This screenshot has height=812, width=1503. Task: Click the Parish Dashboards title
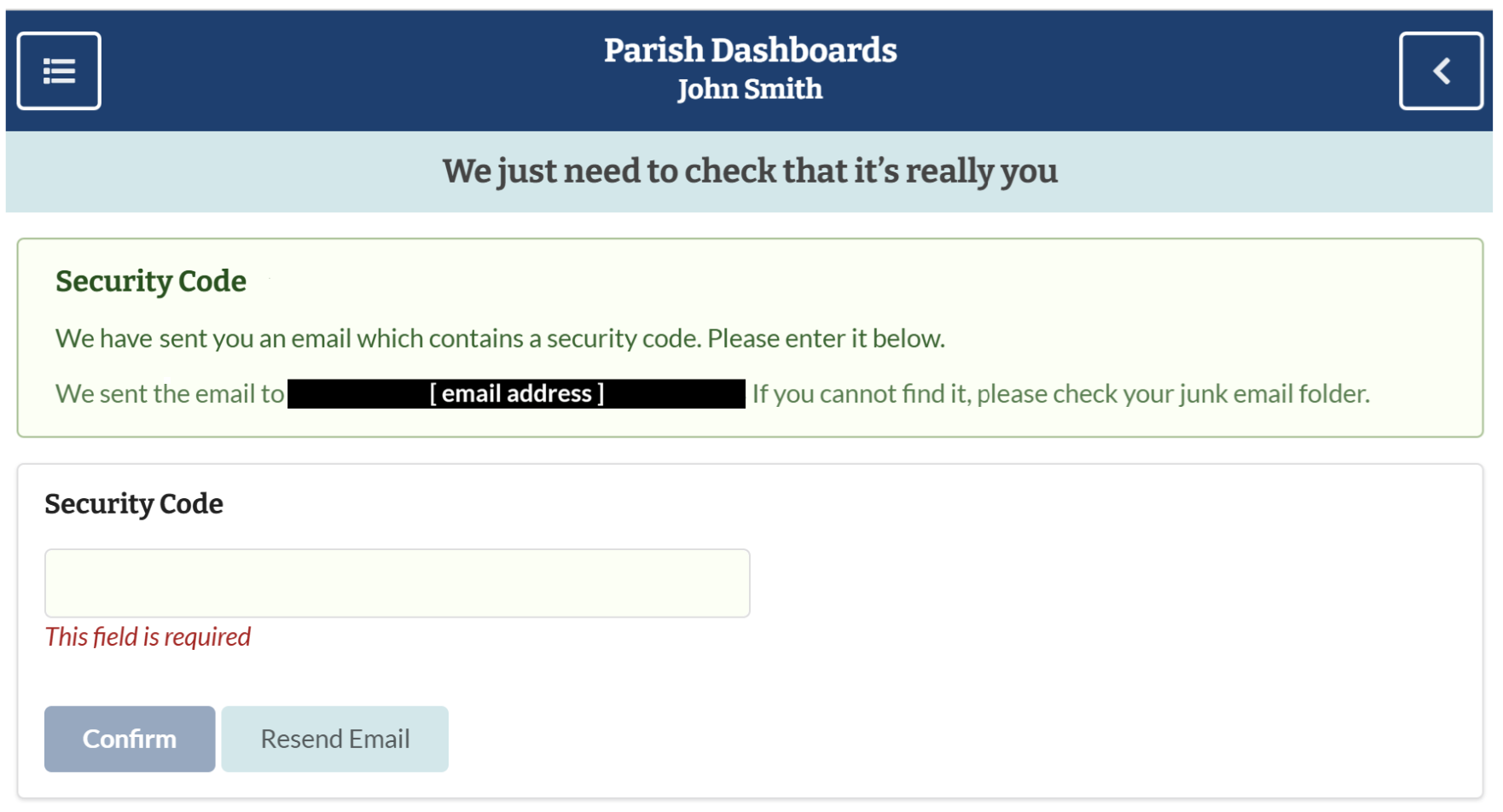pos(750,50)
